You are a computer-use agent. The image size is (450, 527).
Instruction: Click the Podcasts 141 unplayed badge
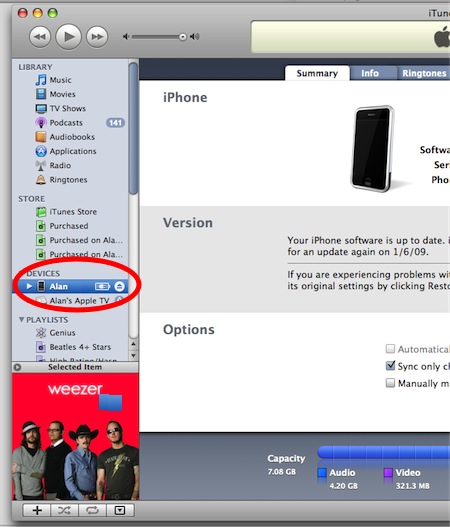click(115, 123)
